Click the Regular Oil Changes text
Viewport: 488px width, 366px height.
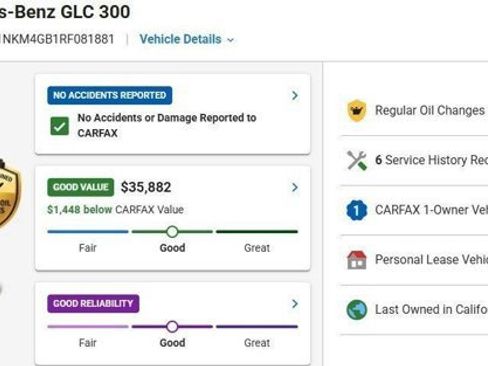(x=430, y=110)
